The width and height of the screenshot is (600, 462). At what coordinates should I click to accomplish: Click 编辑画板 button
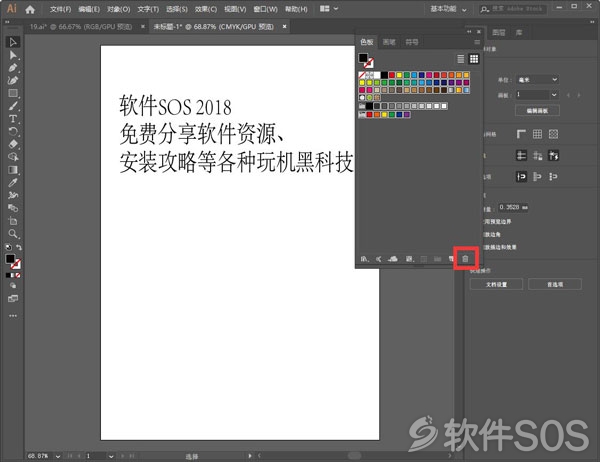537,111
